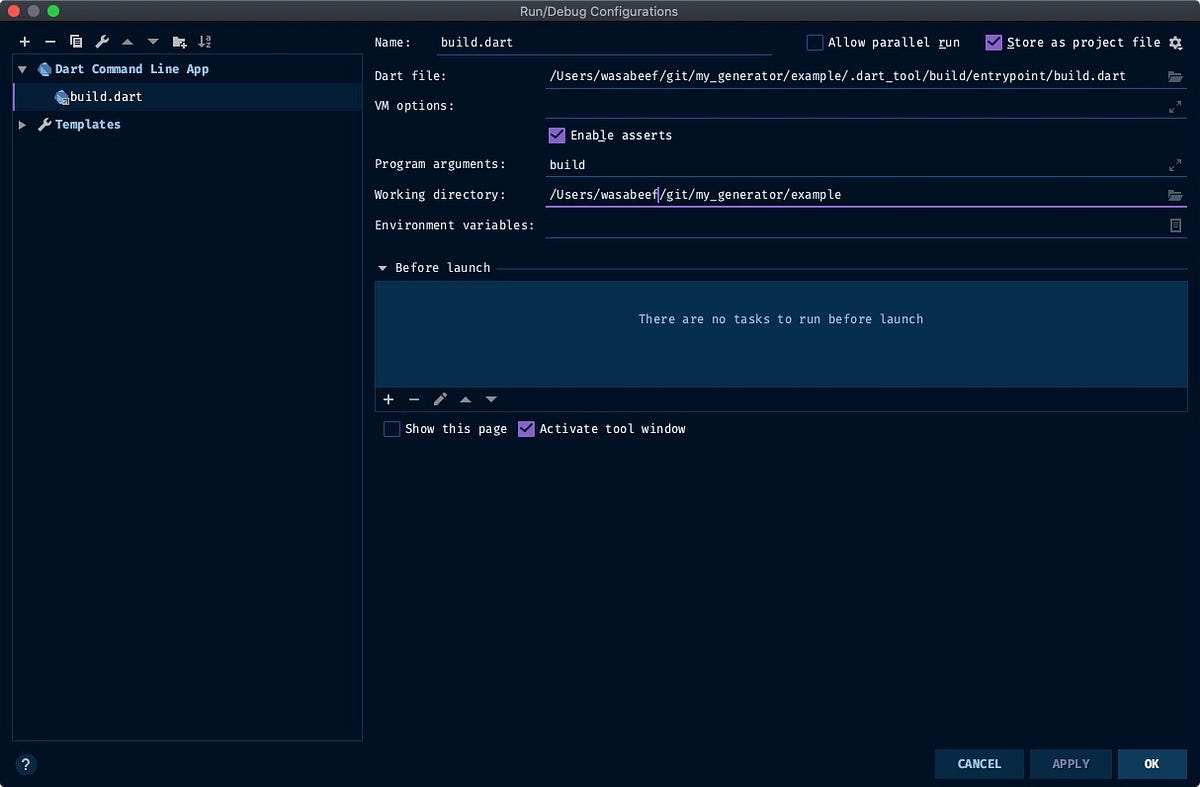Image resolution: width=1200 pixels, height=787 pixels.
Task: Expand the Templates tree node
Action: point(23,124)
